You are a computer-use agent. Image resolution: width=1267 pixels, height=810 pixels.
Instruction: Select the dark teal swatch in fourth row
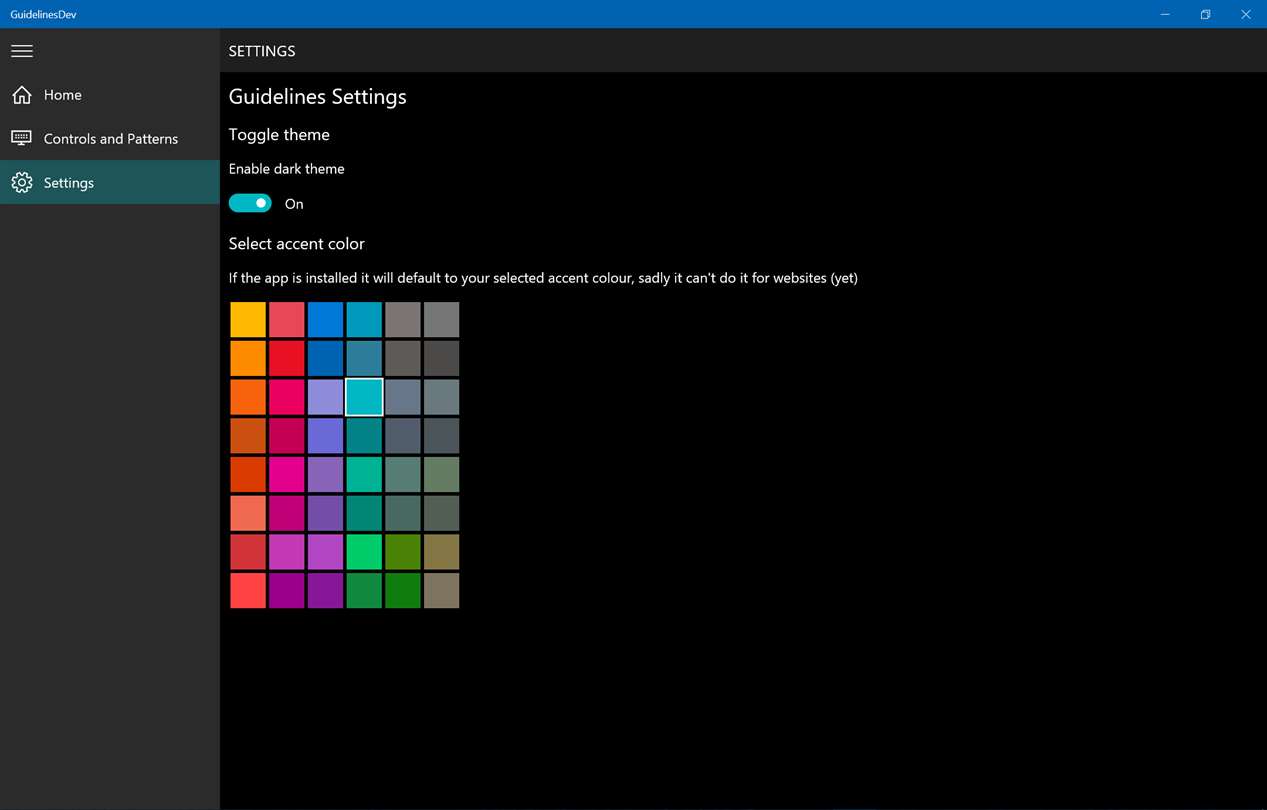coord(364,436)
